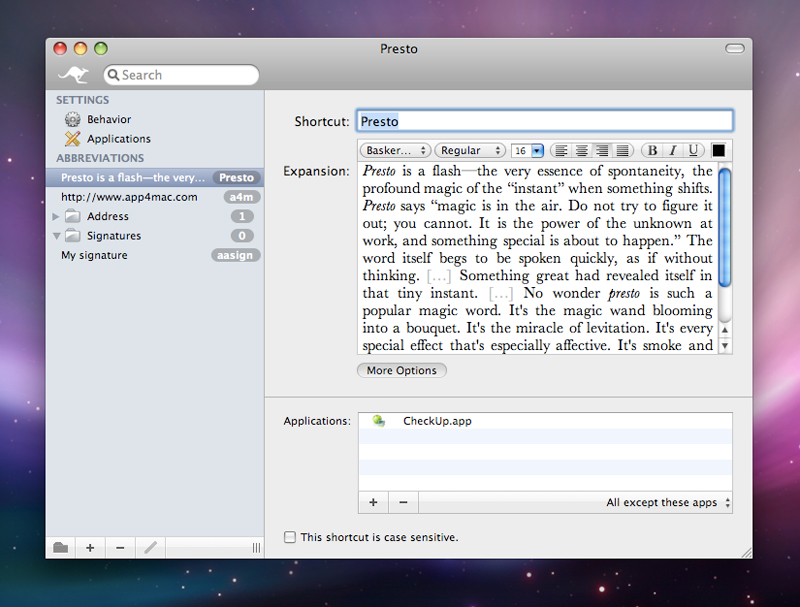Image resolution: width=800 pixels, height=607 pixels.
Task: Expand the Address folder disclosure triangle
Action: point(56,216)
